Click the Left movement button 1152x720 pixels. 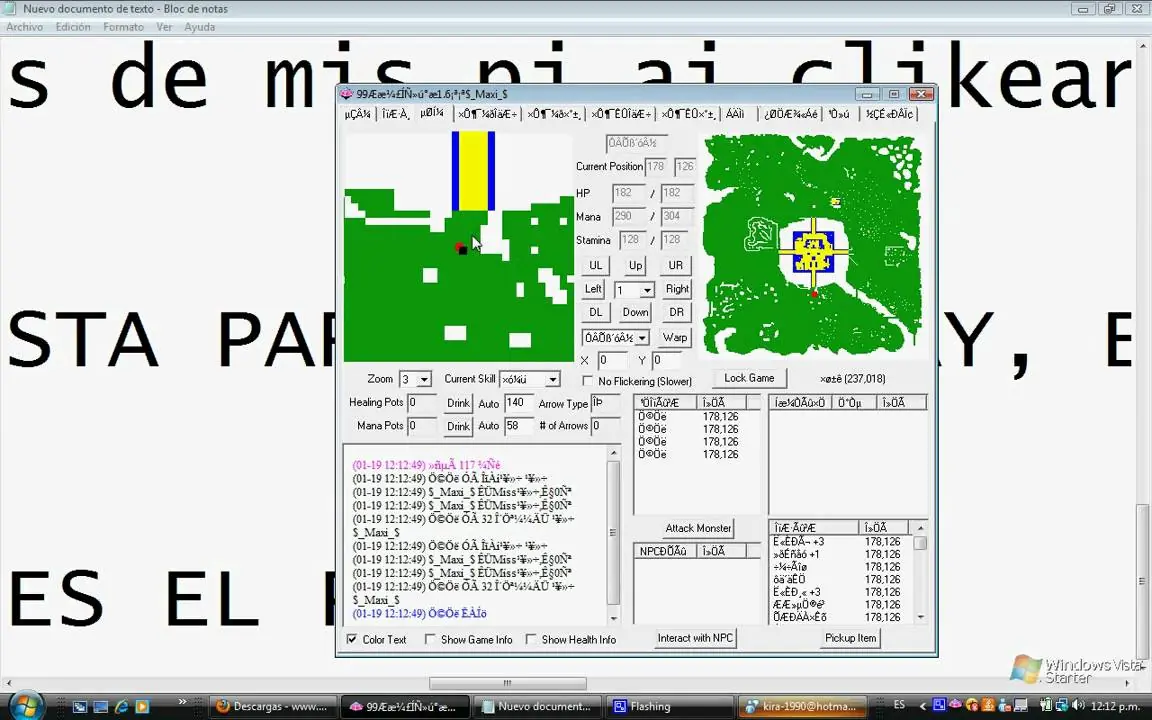594,289
